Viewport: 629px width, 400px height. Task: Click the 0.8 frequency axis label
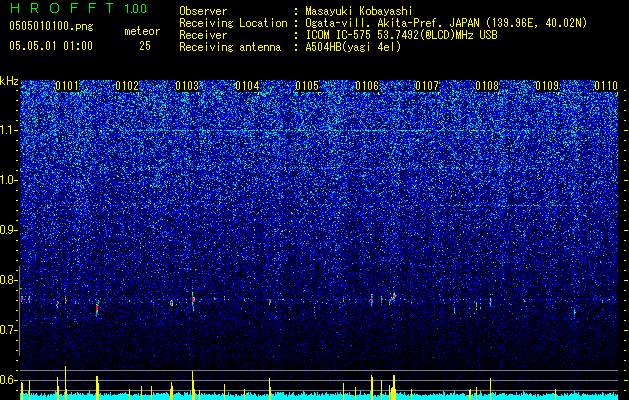(9, 280)
